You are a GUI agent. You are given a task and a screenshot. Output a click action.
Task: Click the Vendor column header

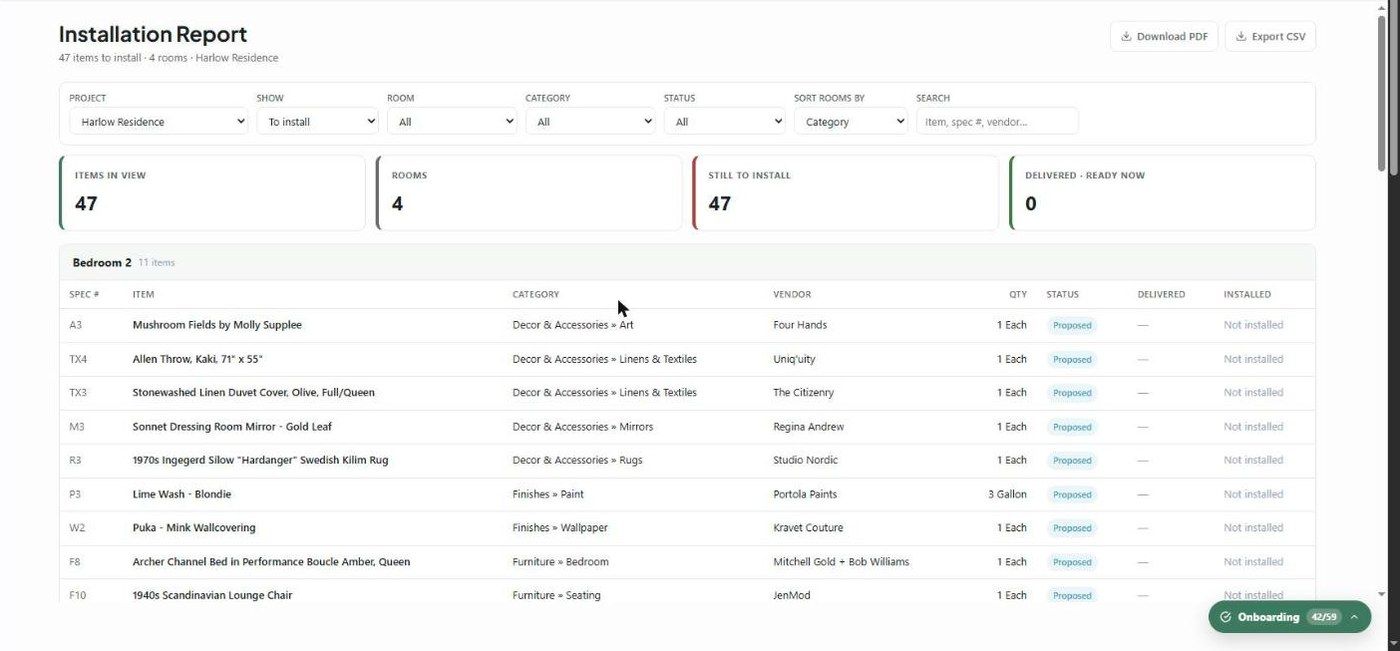(792, 295)
